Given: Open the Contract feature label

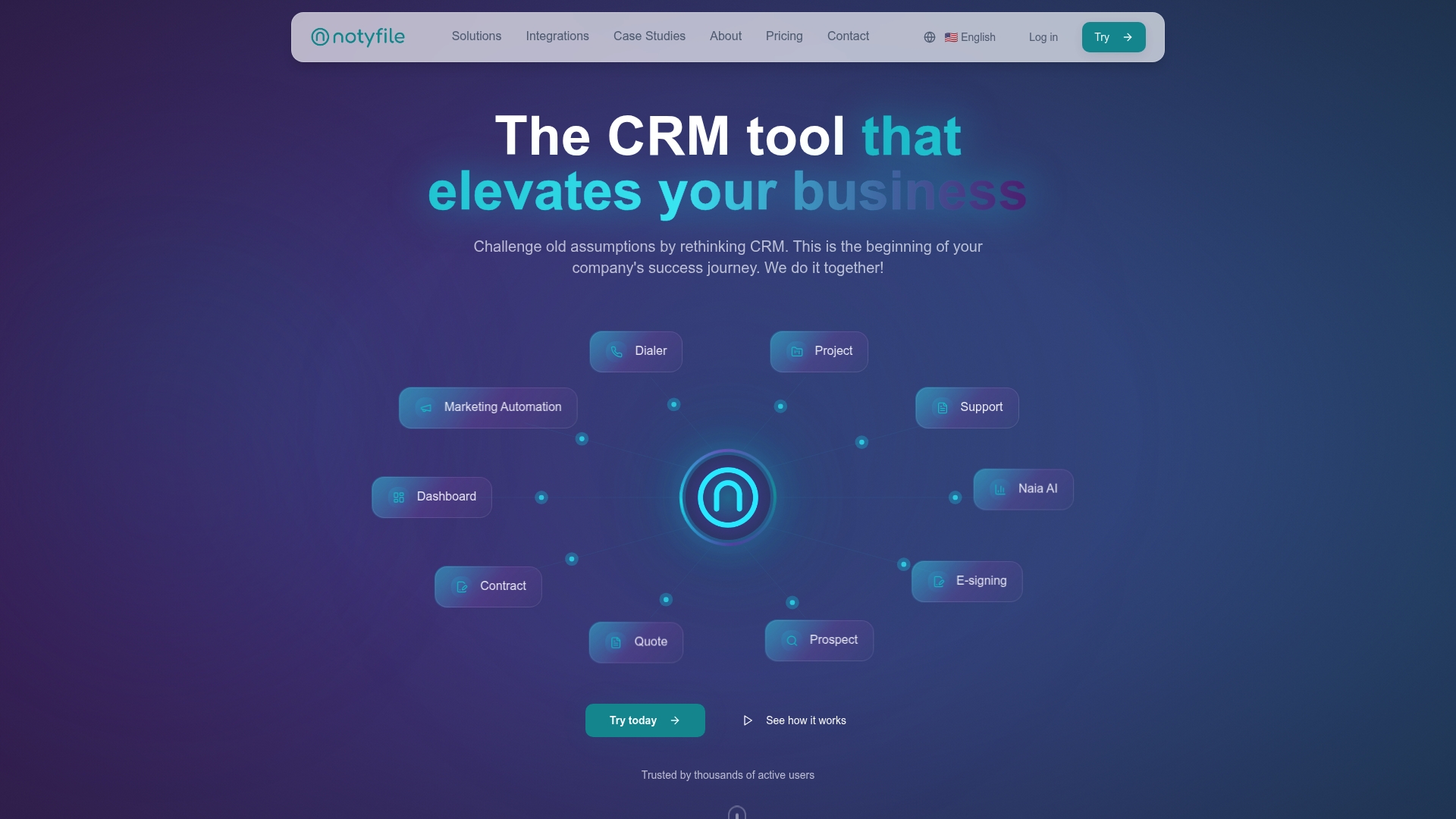Looking at the screenshot, I should coord(503,586).
